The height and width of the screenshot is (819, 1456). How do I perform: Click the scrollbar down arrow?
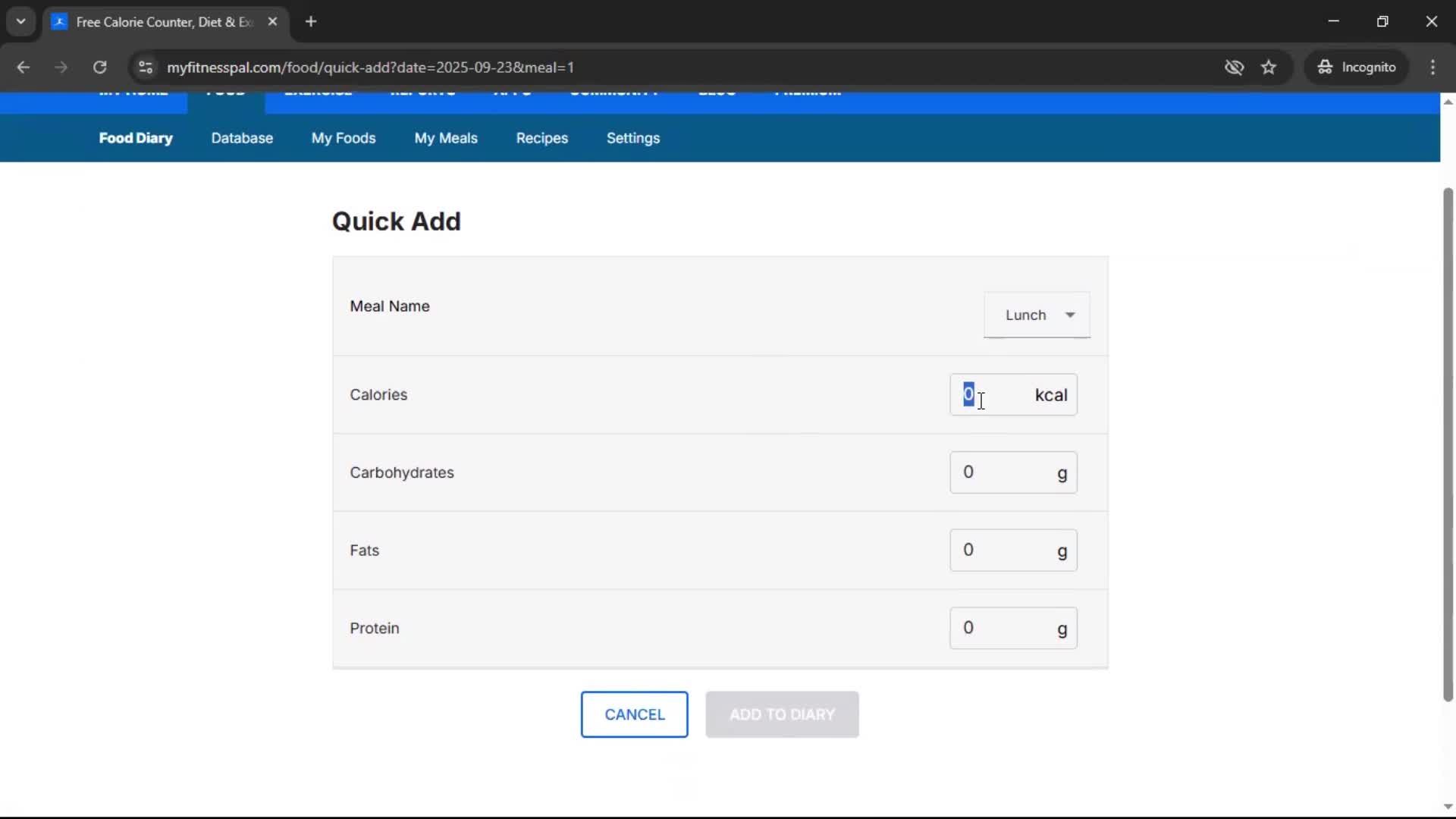coord(1448,807)
